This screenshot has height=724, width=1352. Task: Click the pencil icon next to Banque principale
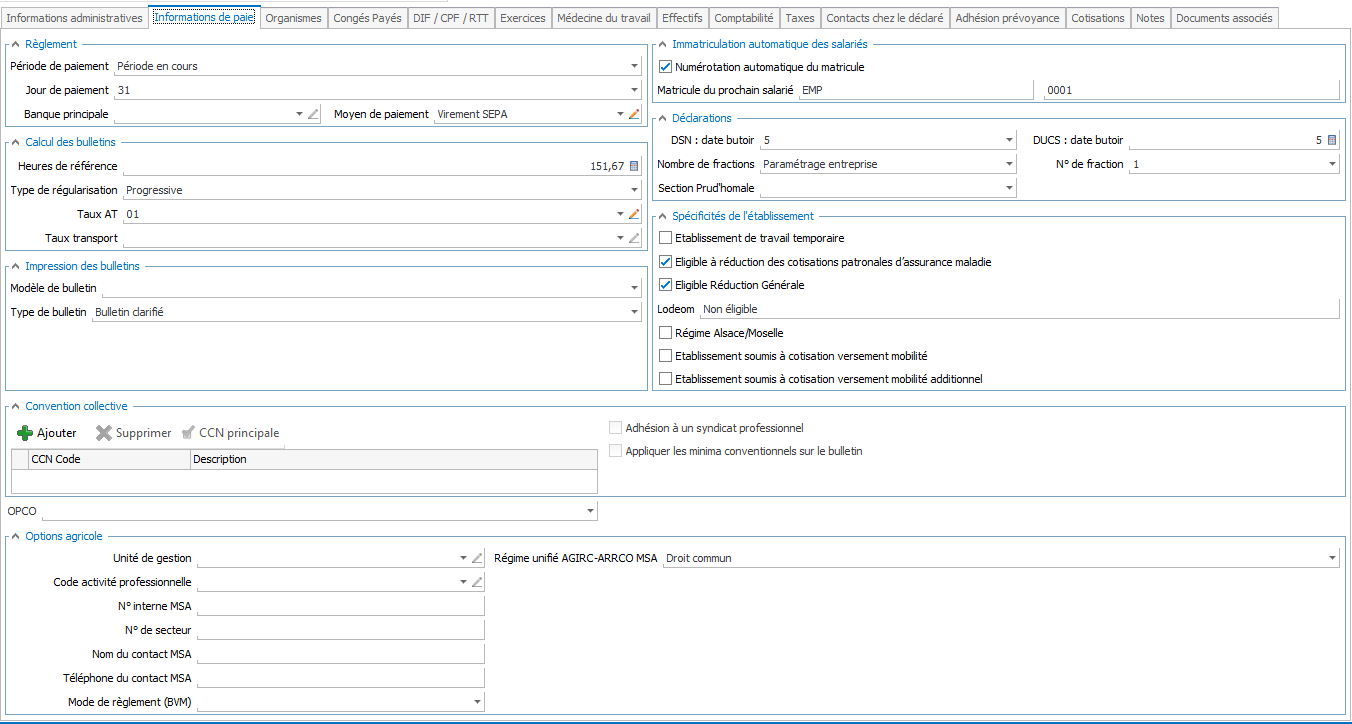[x=313, y=114]
